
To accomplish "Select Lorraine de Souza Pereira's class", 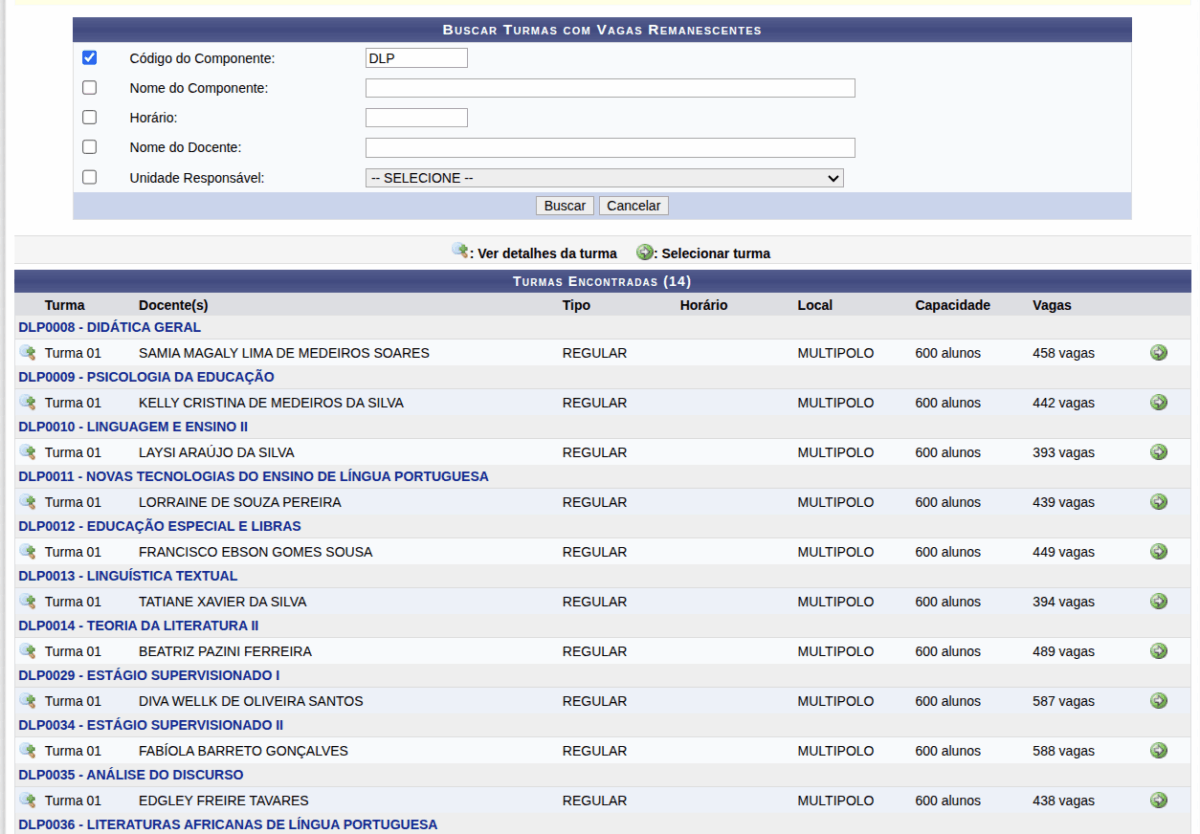I will click(x=1159, y=502).
